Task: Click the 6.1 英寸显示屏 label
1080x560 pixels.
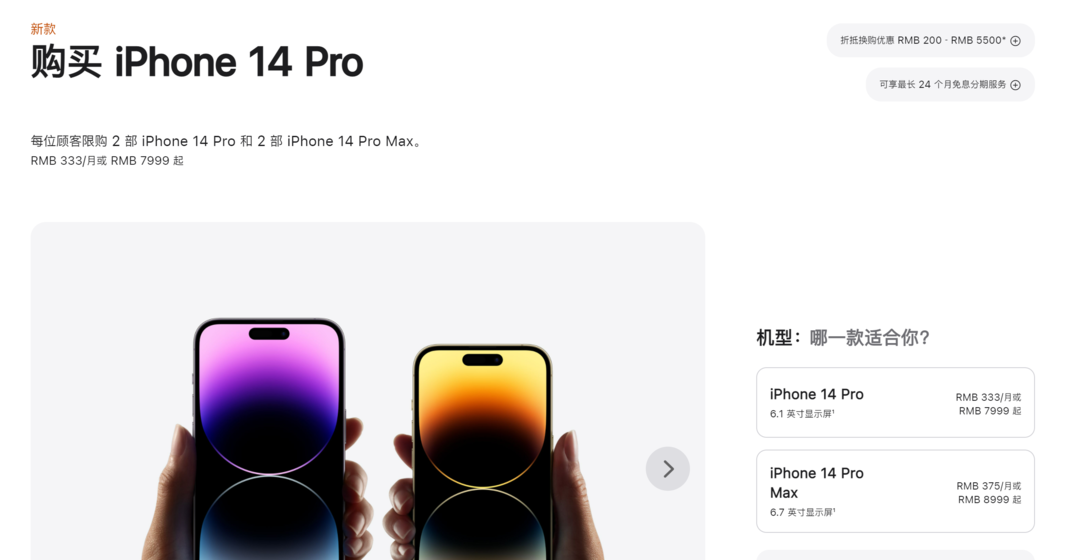Action: click(x=802, y=413)
